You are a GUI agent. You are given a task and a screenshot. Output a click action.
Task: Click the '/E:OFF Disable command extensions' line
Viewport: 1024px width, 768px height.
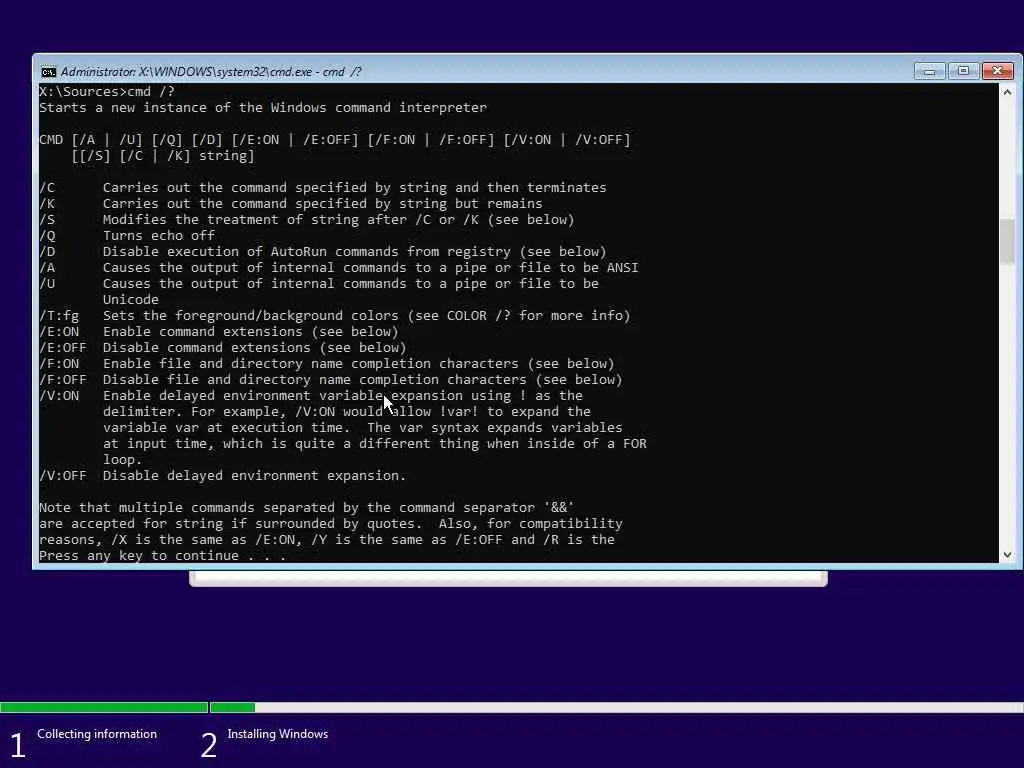(x=223, y=347)
